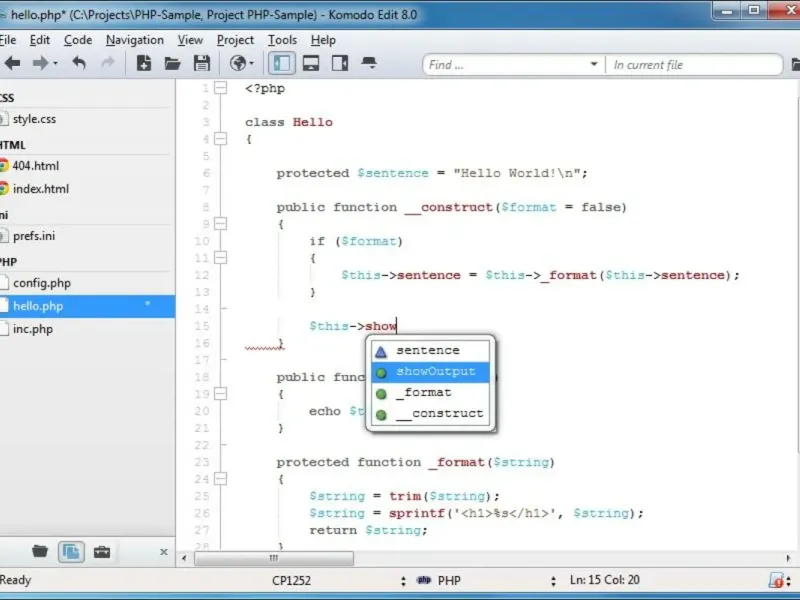
Task: Toggle the right pane visibility
Action: (340, 64)
